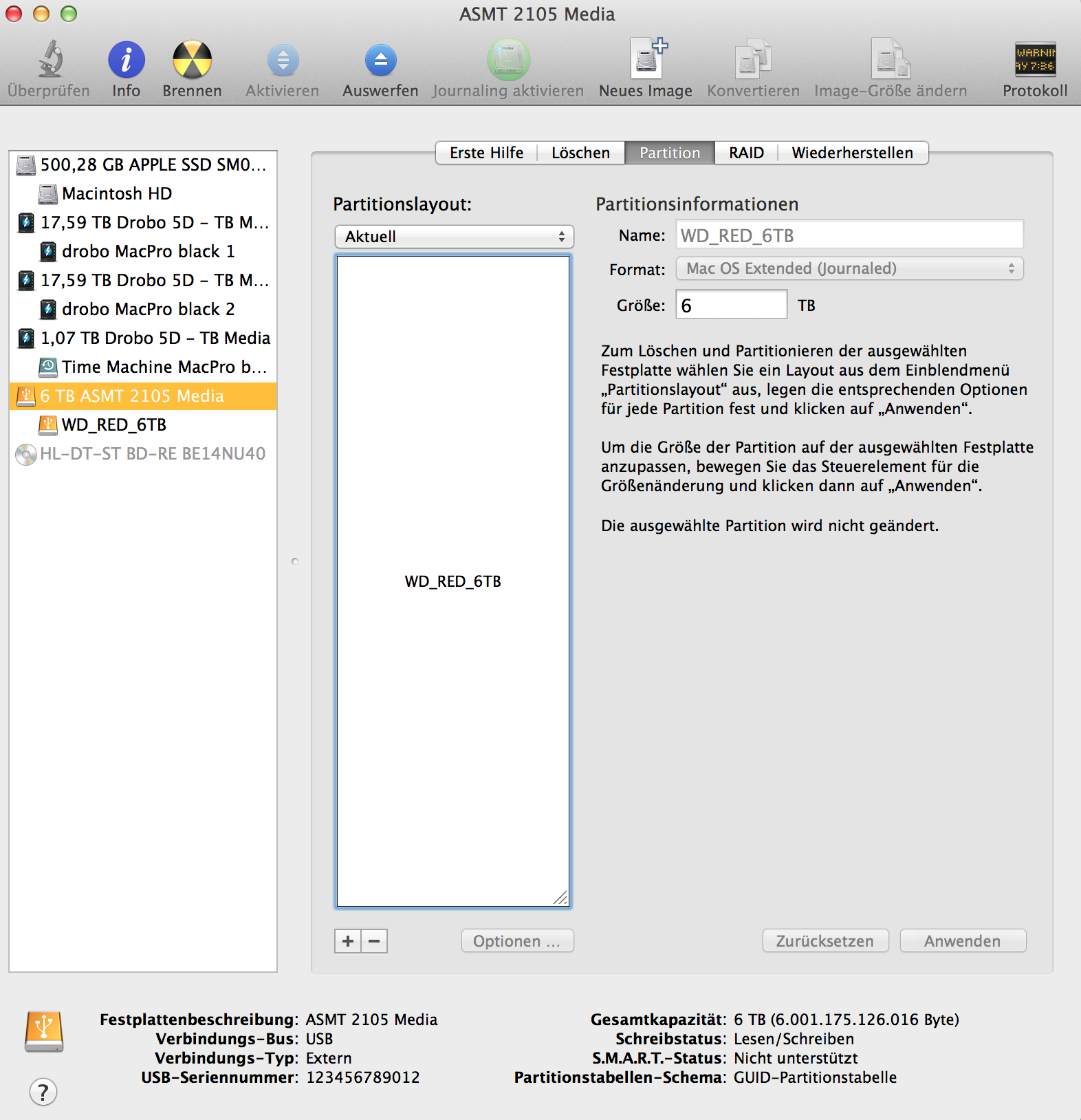Click the partition resize handle corner
The width and height of the screenshot is (1081, 1120).
560,898
